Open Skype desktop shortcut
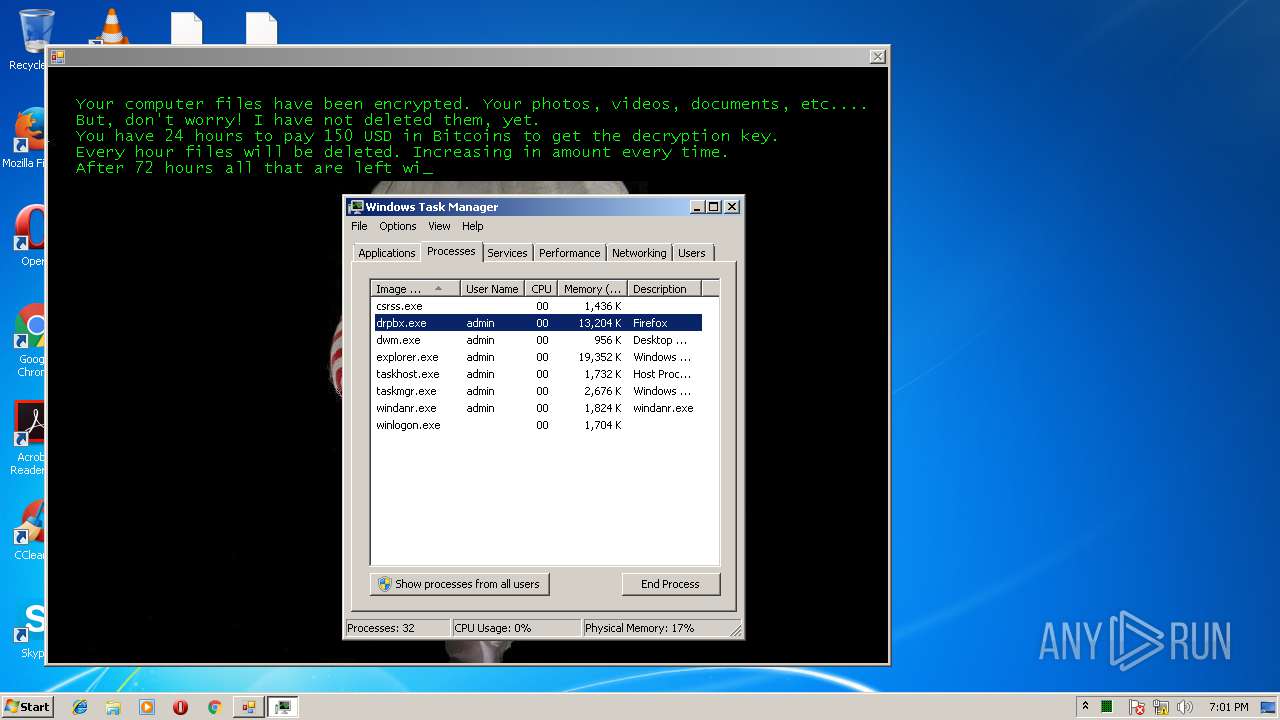 click(30, 630)
